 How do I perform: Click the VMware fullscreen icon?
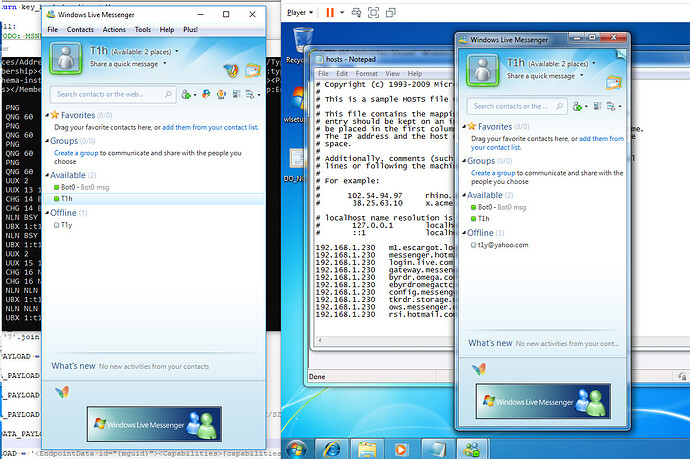372,13
